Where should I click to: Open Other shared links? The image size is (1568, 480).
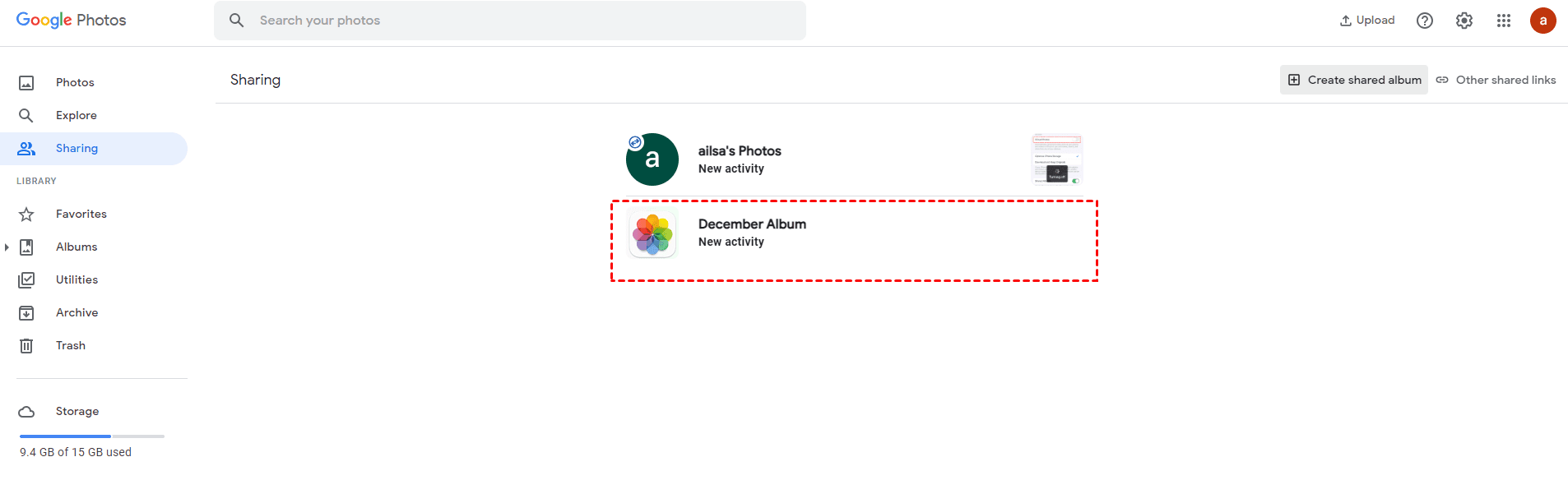click(1496, 80)
